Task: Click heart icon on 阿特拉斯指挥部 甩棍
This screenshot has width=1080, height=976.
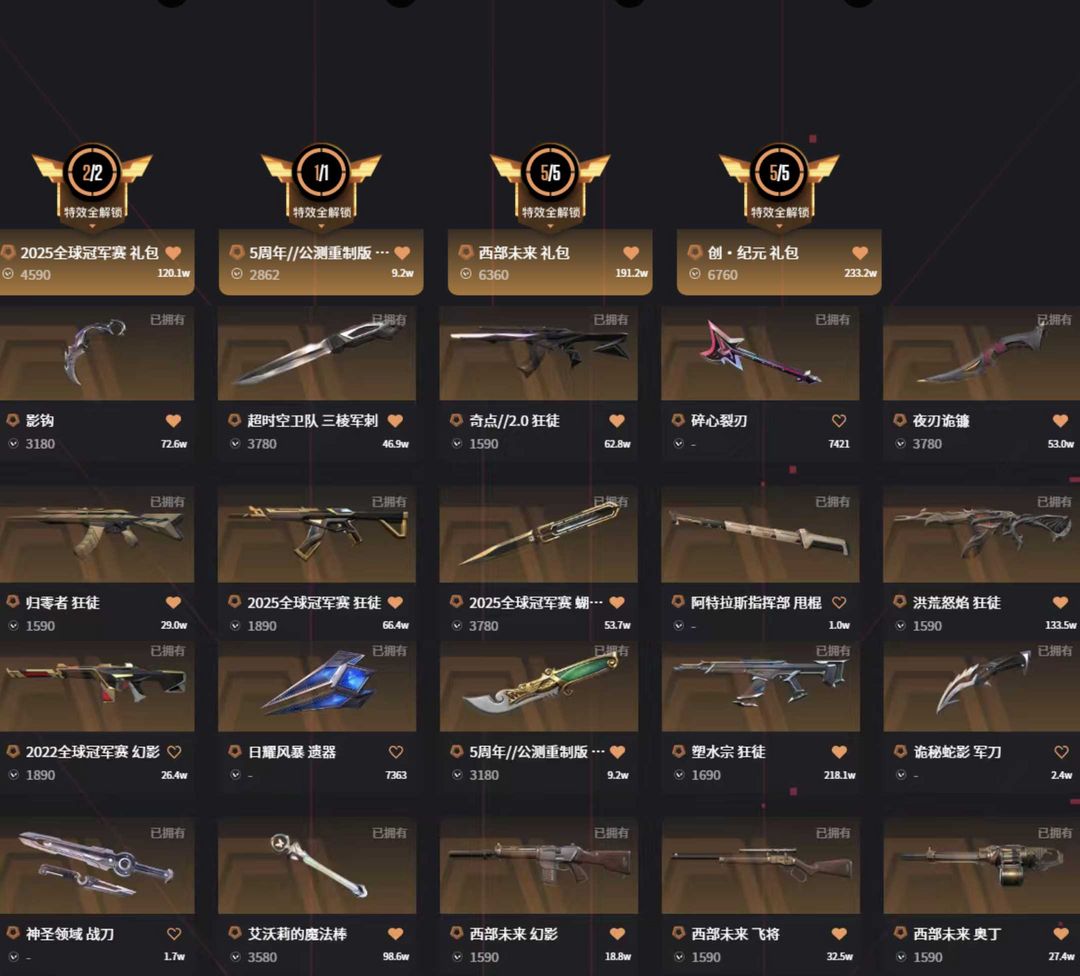Action: [838, 603]
